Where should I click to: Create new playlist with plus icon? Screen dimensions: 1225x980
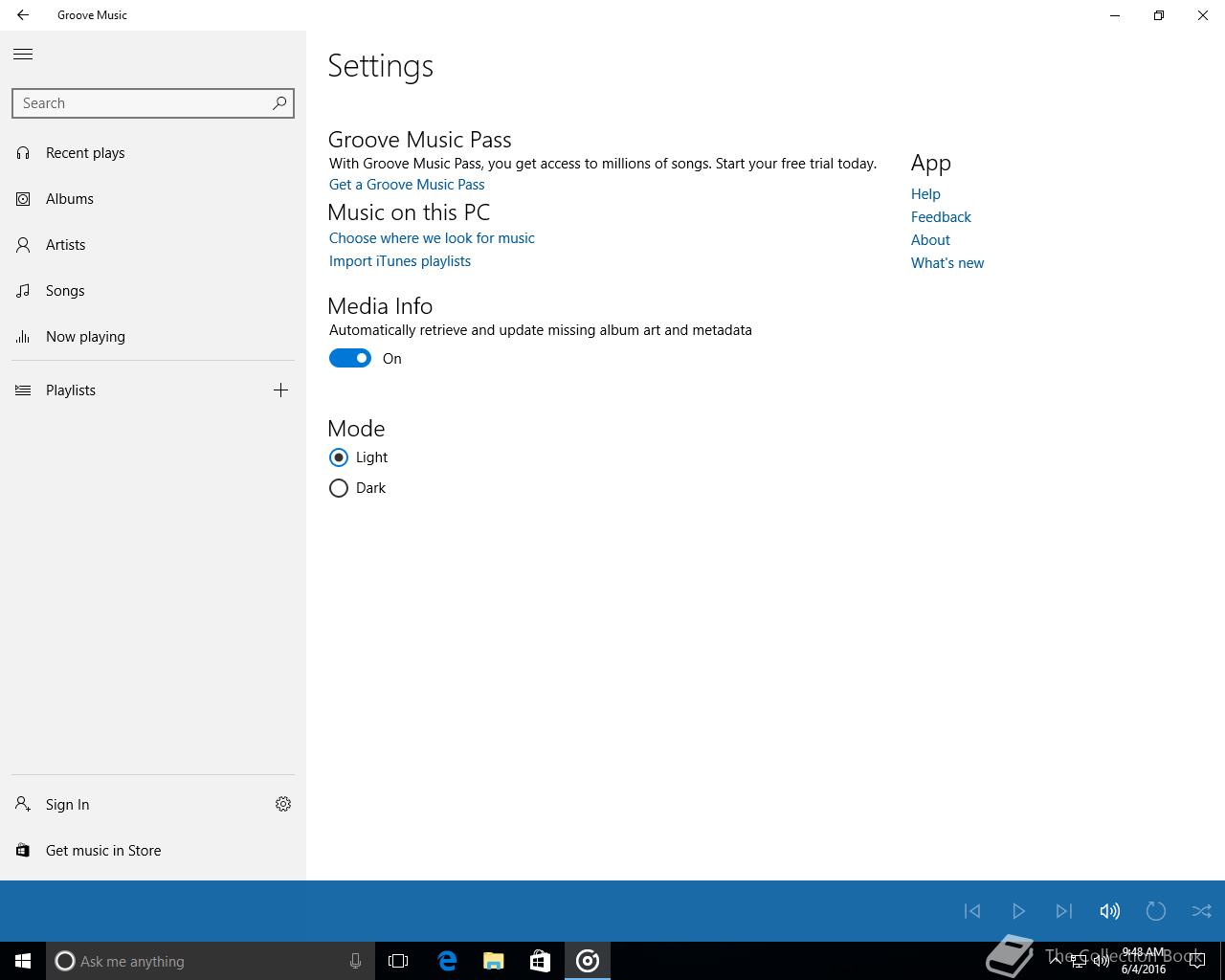tap(280, 390)
